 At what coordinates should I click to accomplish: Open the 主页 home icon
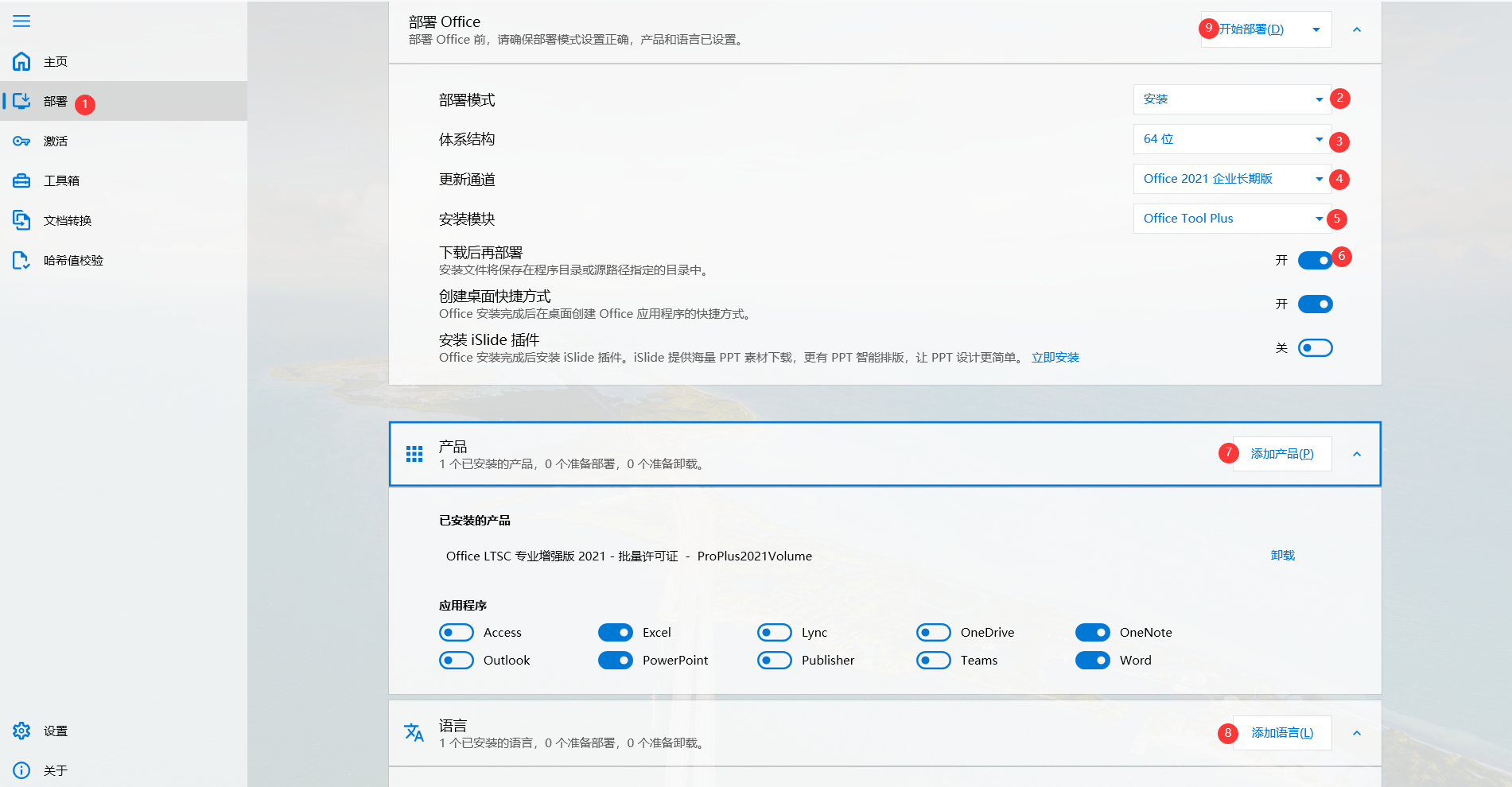tap(21, 61)
